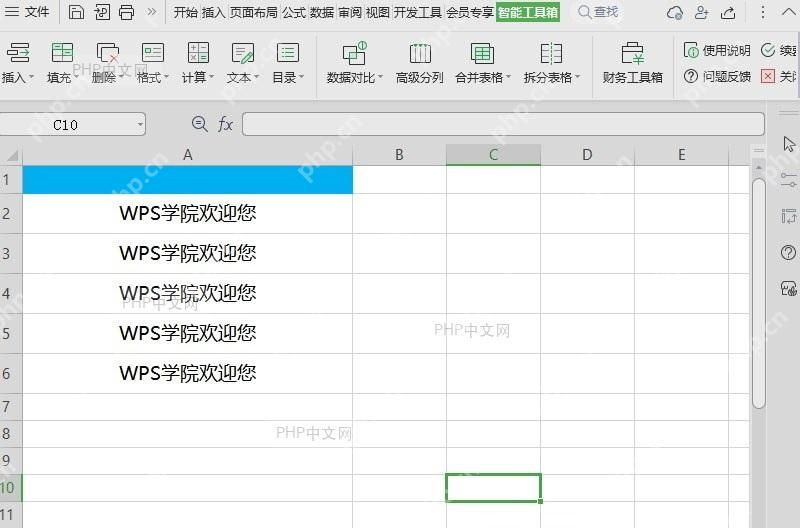Click the zoom magnifier icon by formula bar

[x=199, y=124]
